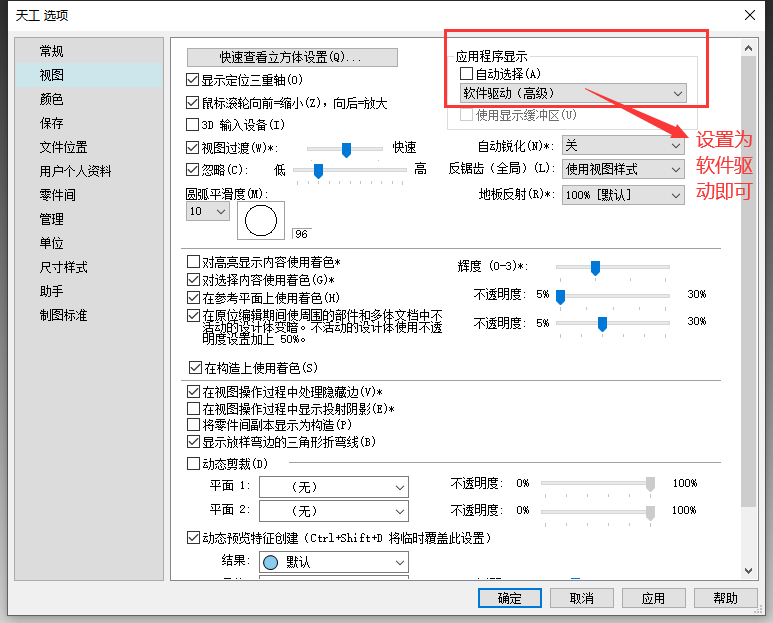Toggle the 3D 输入设备 checkbox
This screenshot has width=773, height=623.
coord(193,125)
